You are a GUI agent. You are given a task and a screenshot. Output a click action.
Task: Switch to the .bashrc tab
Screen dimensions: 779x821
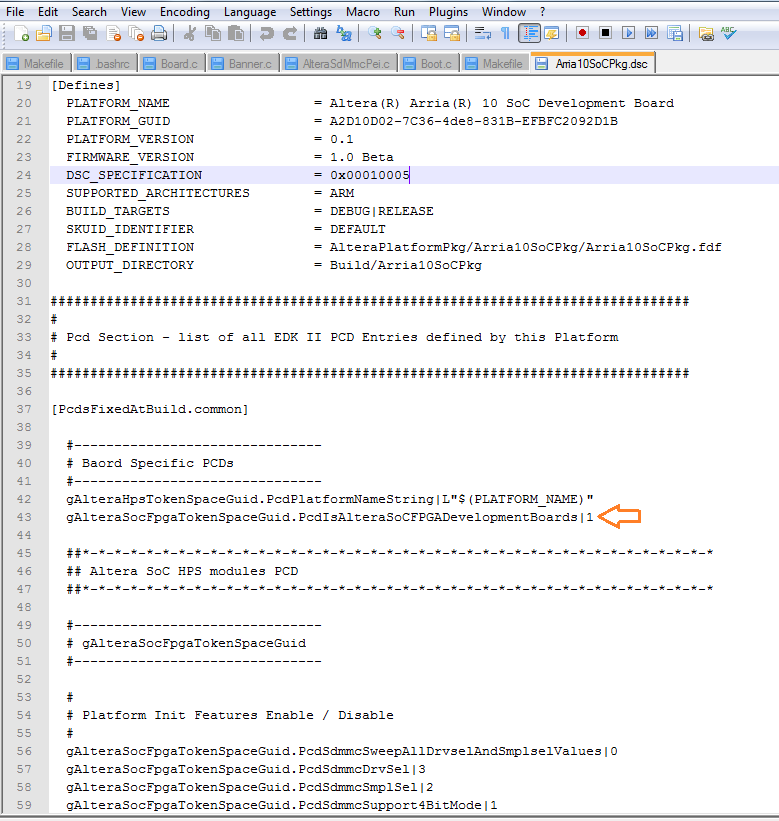(106, 63)
